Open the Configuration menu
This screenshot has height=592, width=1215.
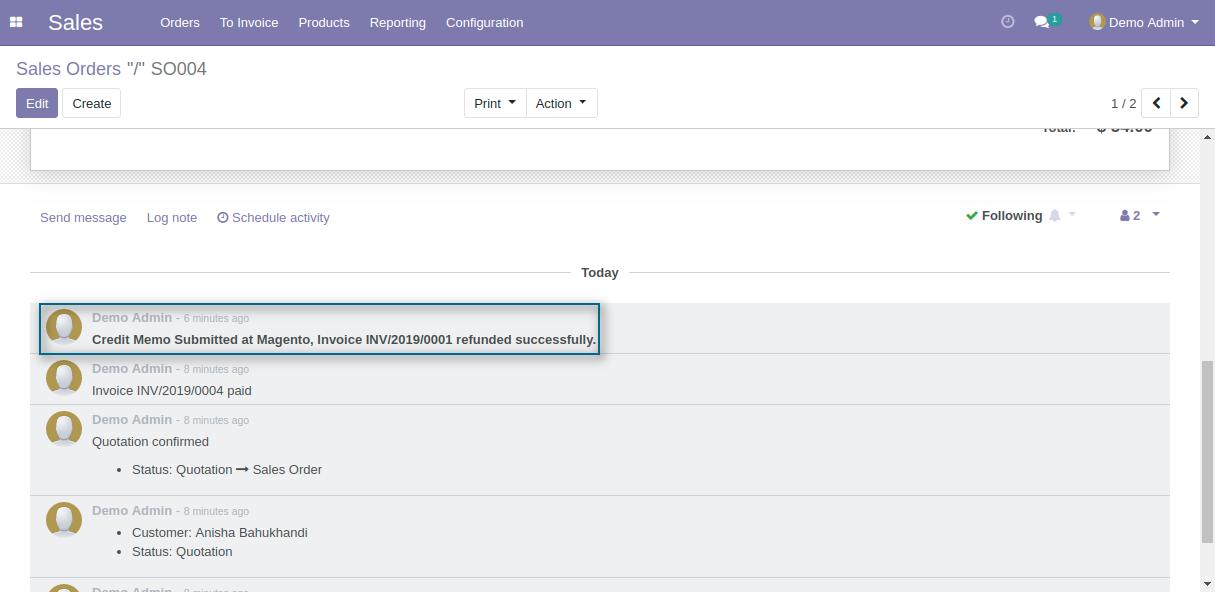coord(484,22)
